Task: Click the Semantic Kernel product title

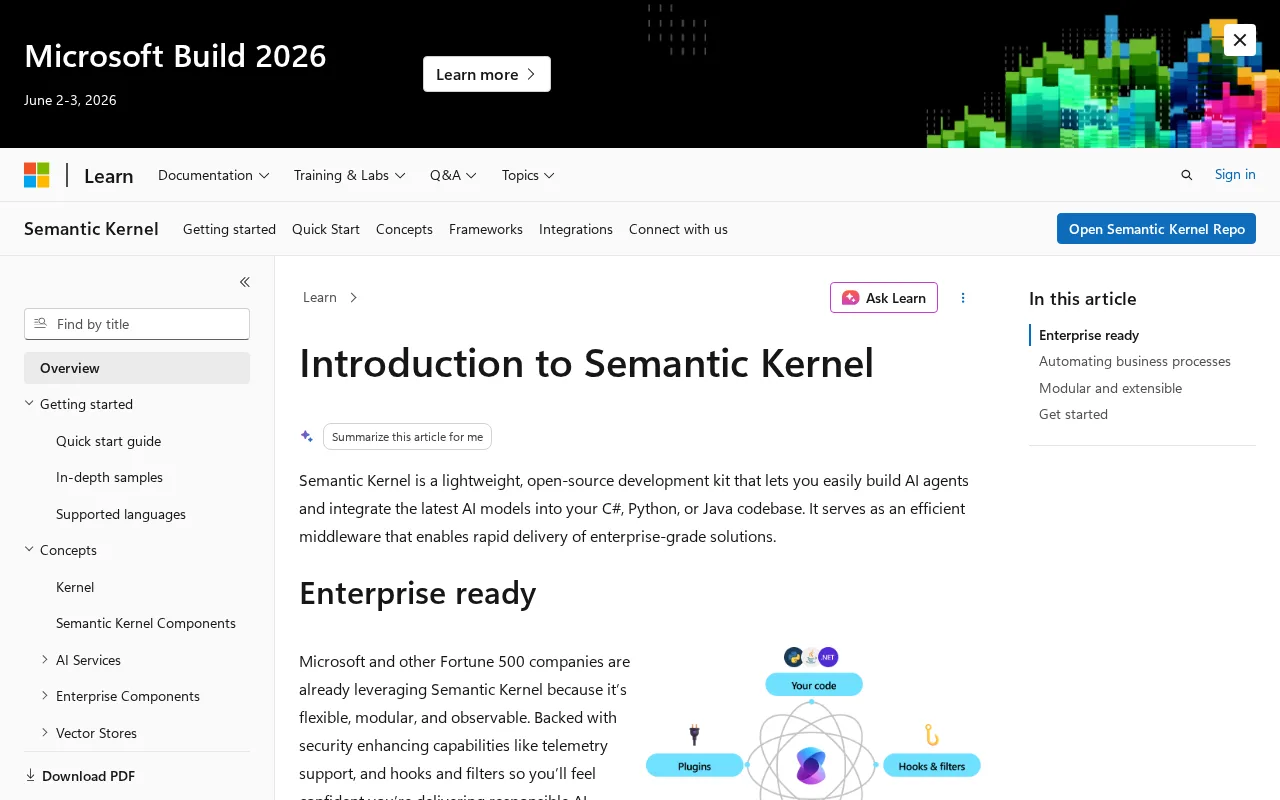Action: click(x=91, y=229)
